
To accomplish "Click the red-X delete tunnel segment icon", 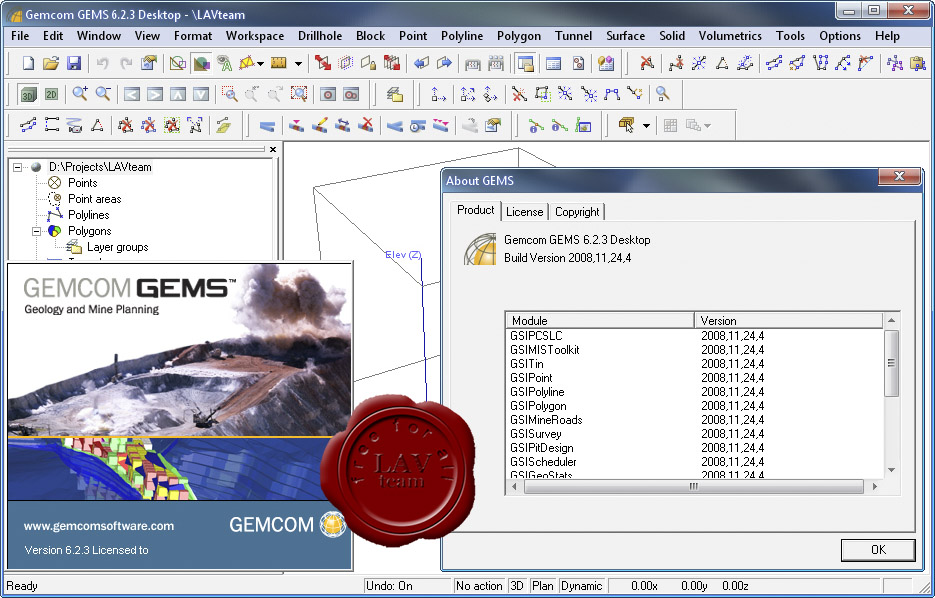I will 366,125.
